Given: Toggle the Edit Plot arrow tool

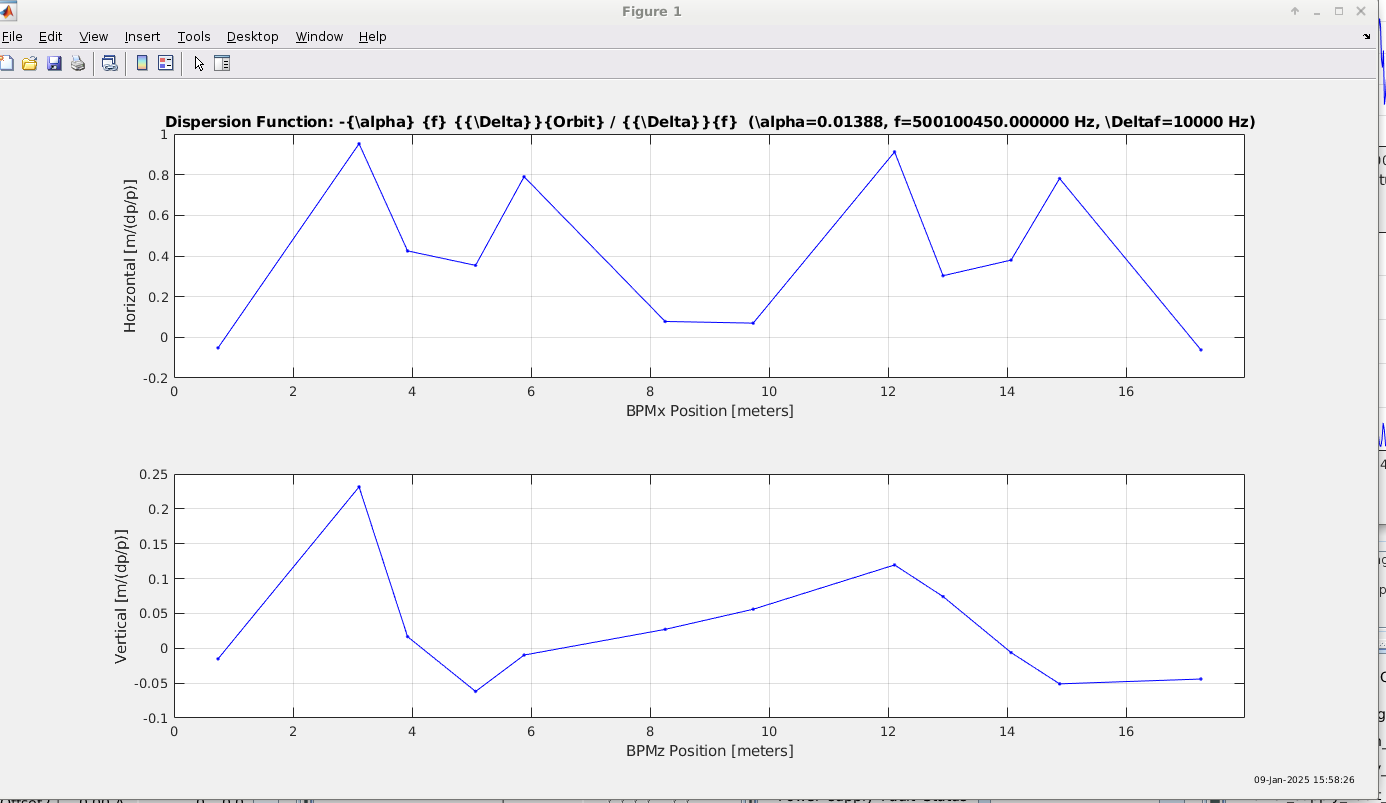Looking at the screenshot, I should coord(199,63).
